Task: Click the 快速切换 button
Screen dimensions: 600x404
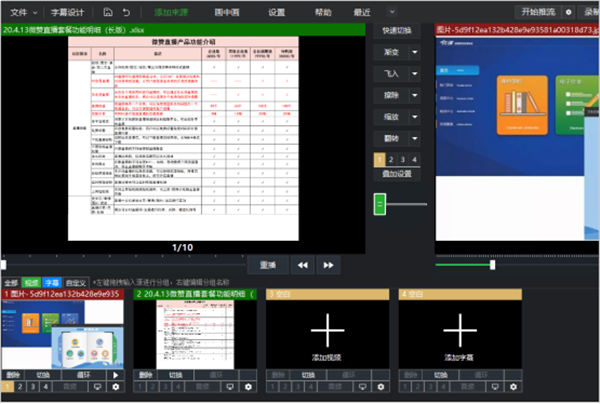Action: [x=396, y=32]
